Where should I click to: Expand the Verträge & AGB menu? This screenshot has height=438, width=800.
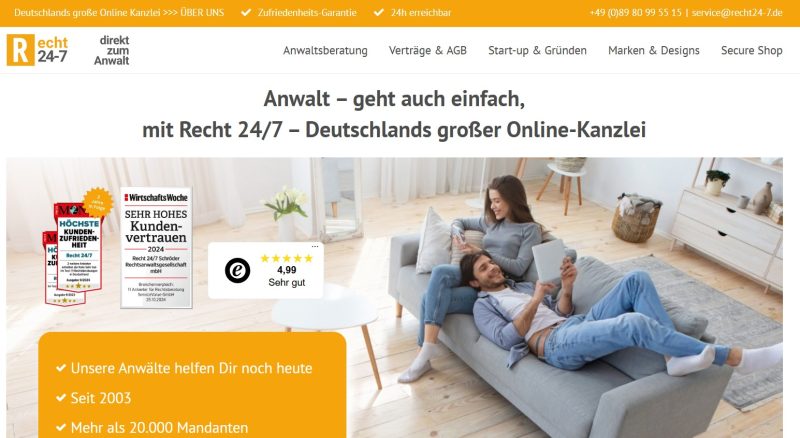428,51
